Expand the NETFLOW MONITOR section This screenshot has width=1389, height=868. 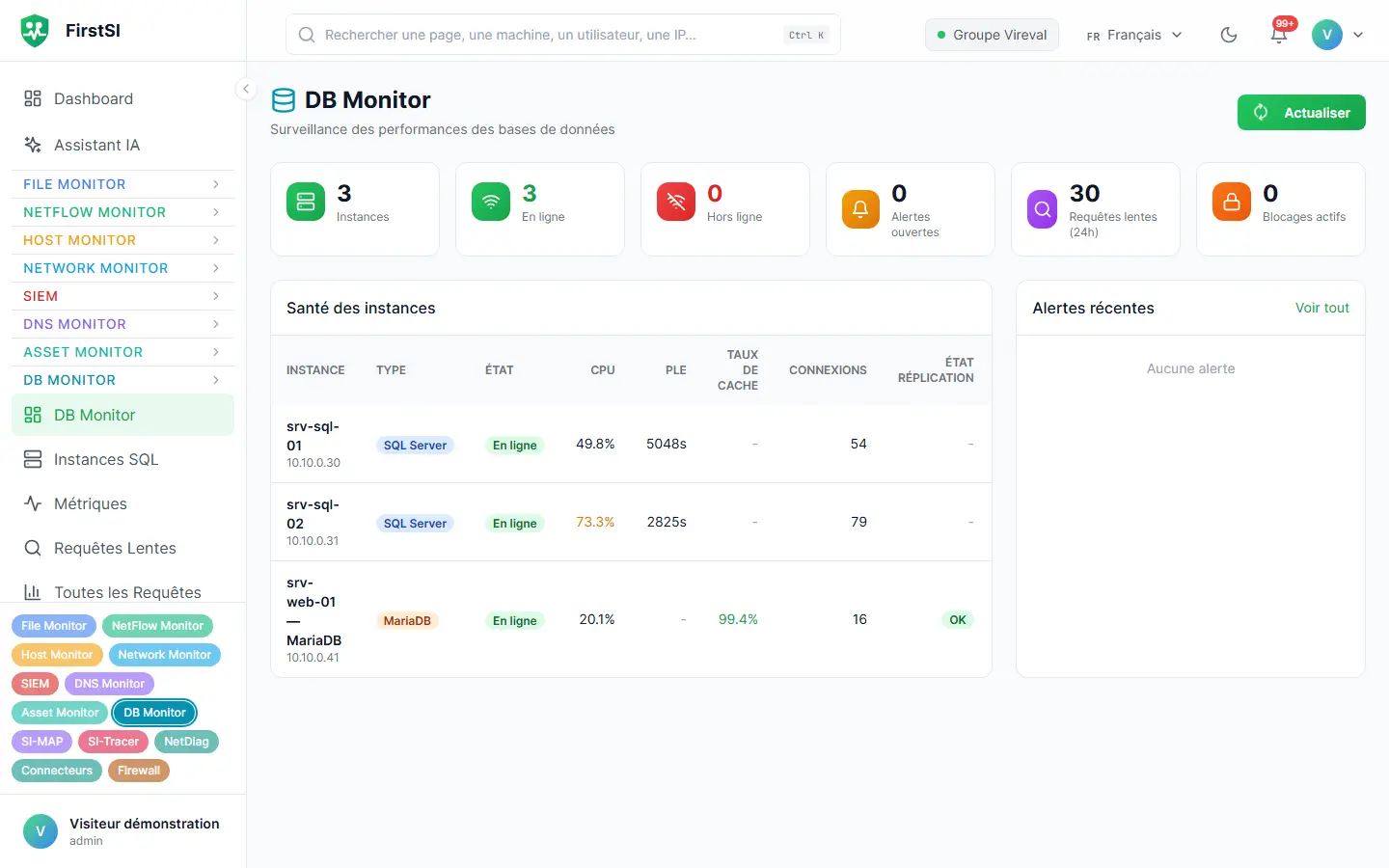coord(123,212)
